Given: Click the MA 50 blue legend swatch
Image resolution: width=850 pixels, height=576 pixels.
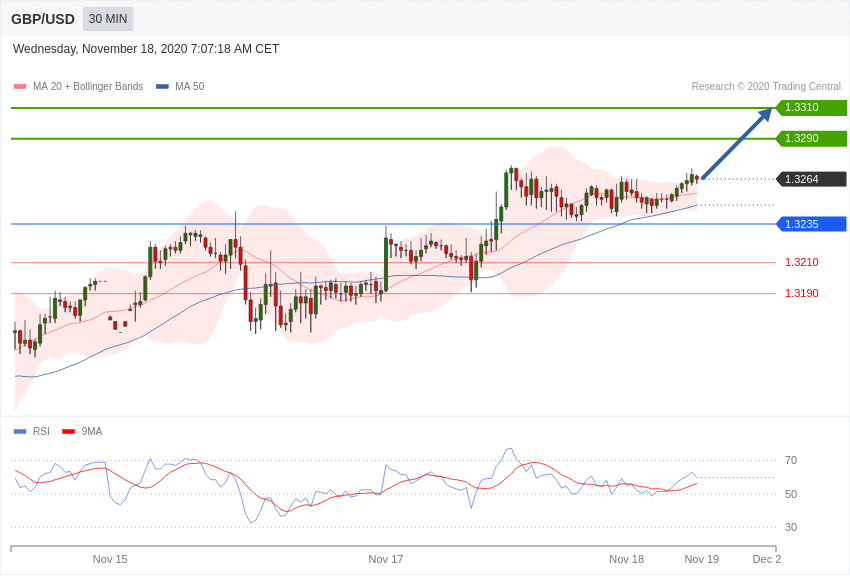Looking at the screenshot, I should [162, 87].
